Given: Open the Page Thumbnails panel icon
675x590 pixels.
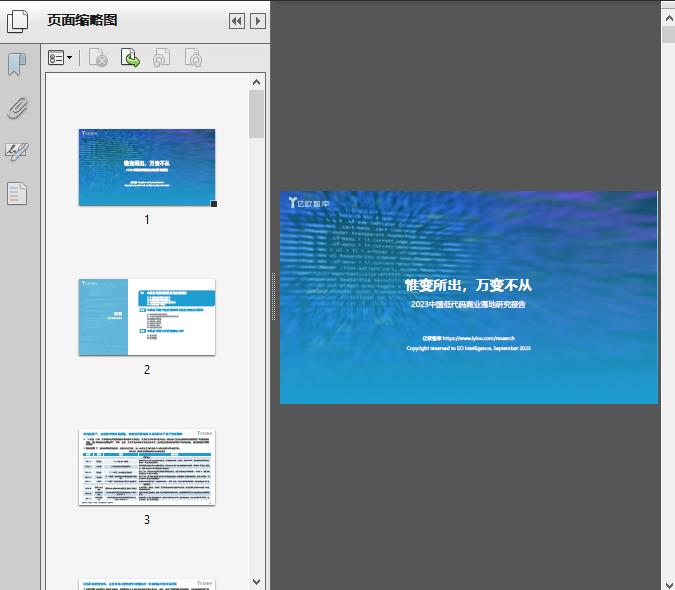Looking at the screenshot, I should 19,22.
